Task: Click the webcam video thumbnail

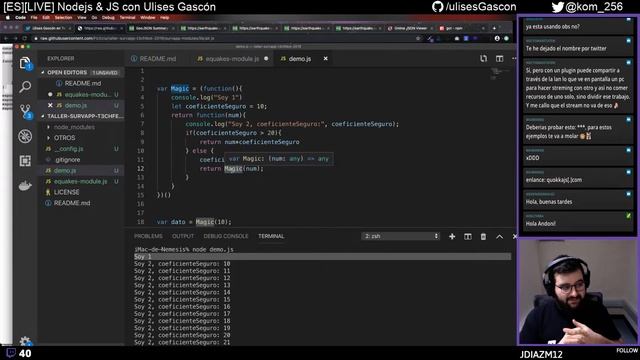Action: pos(578,292)
